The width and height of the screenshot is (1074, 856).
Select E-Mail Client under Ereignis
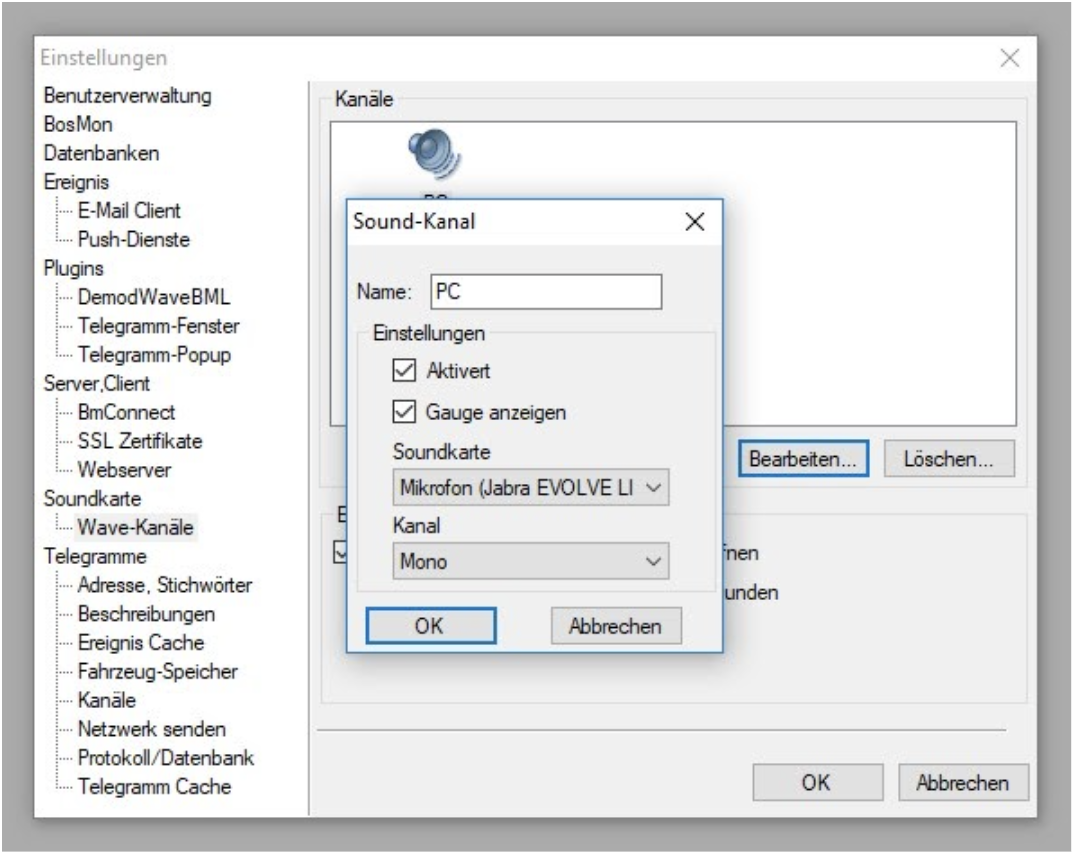pyautogui.click(x=129, y=211)
